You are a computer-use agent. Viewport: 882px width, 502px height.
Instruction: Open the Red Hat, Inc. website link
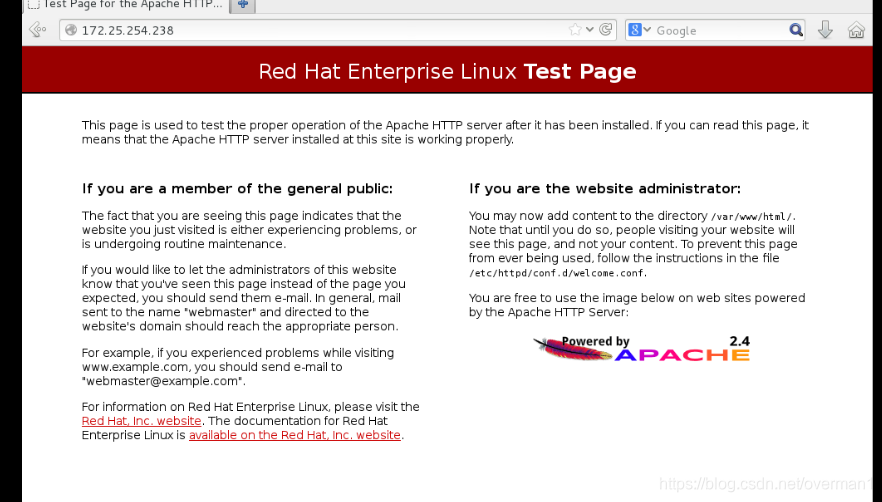tap(141, 421)
